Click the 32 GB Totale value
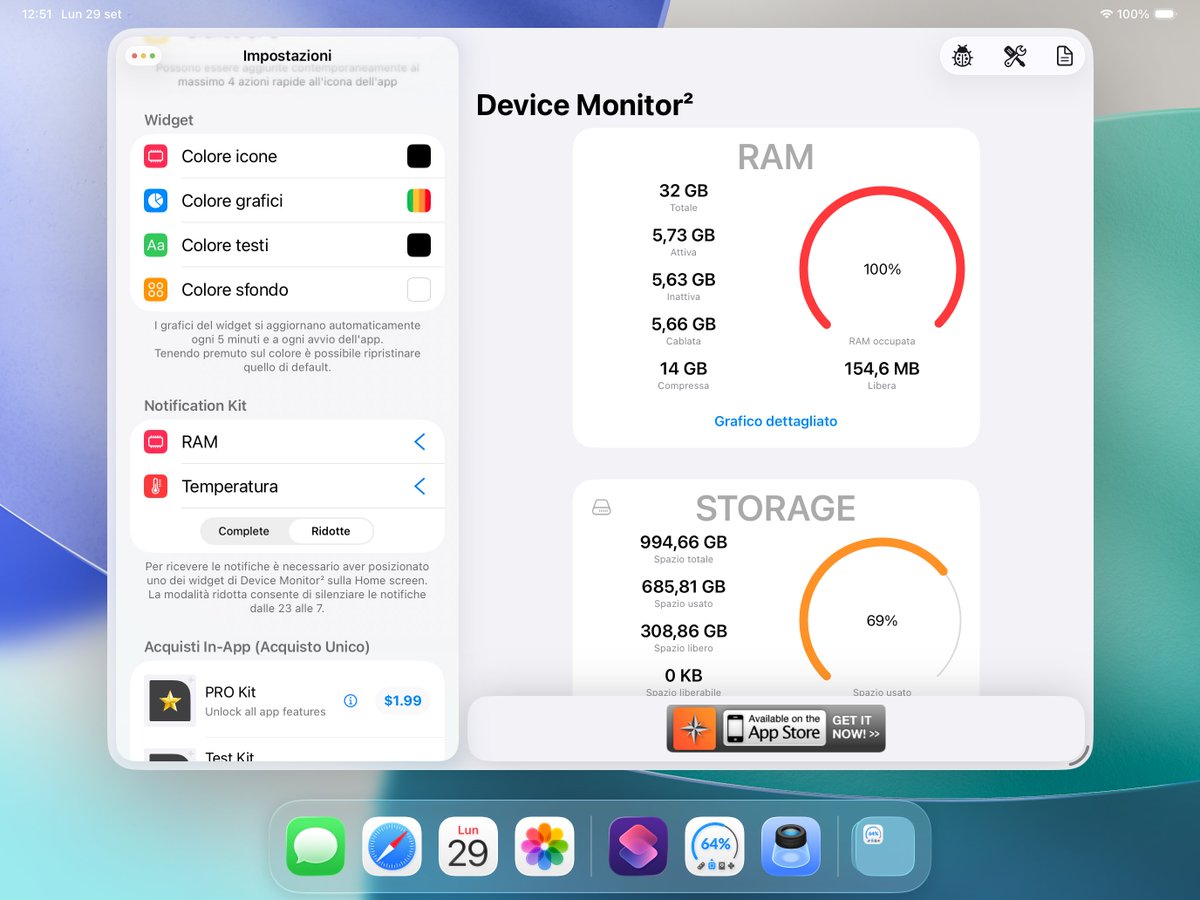The image size is (1200, 900). 684,191
